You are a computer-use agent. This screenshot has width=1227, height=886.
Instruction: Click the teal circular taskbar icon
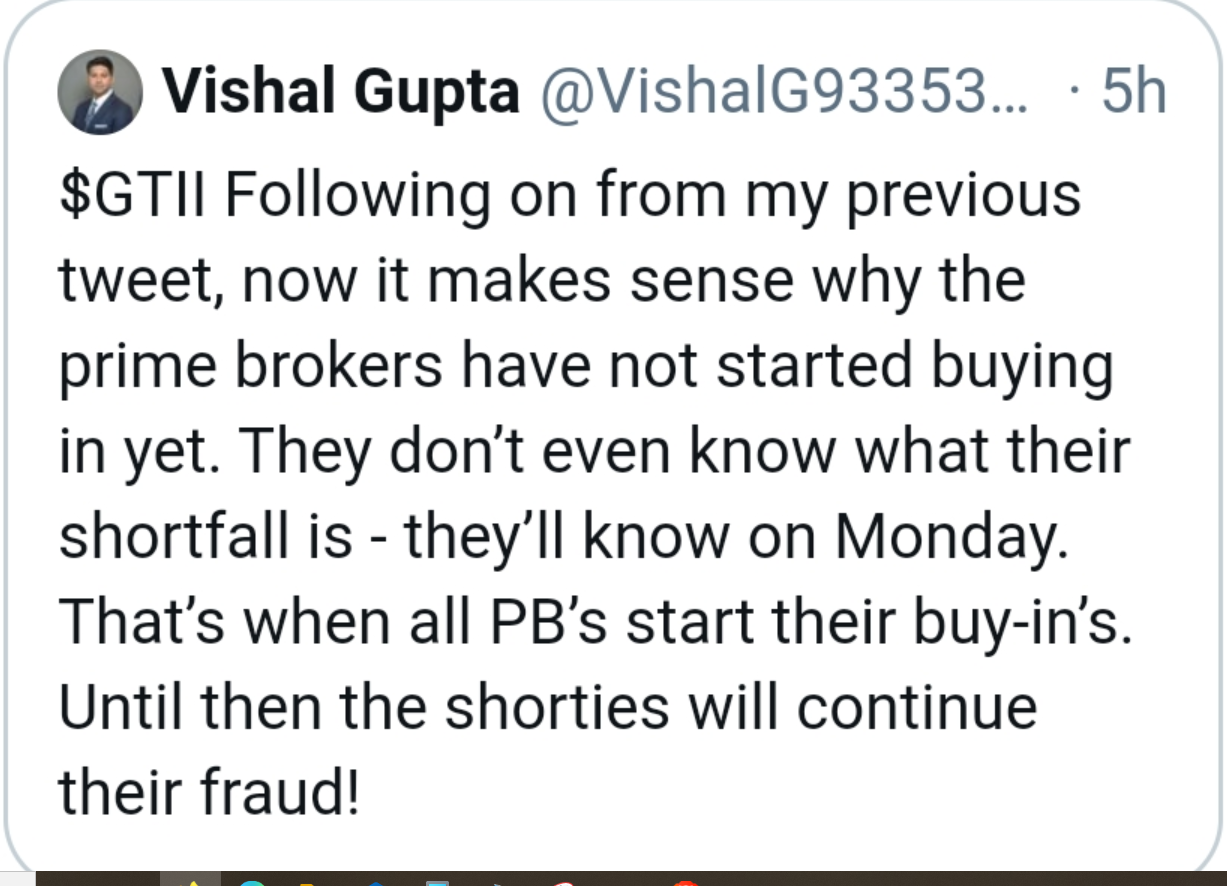[250, 881]
